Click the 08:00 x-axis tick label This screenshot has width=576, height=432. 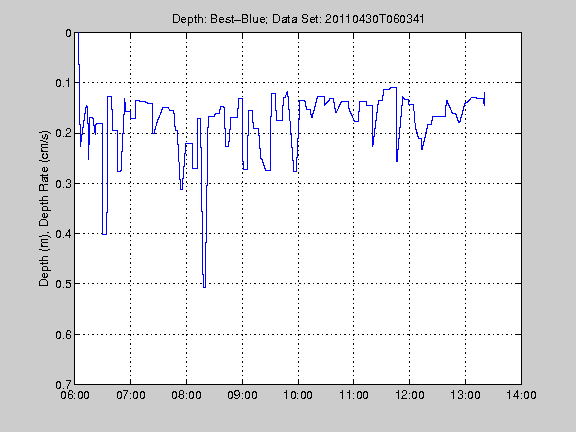tap(186, 395)
